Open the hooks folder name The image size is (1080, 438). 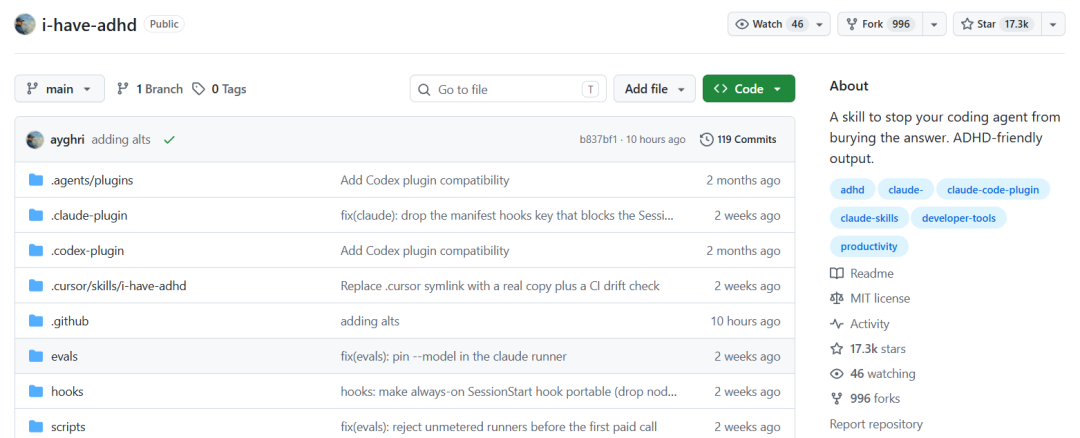pyautogui.click(x=67, y=391)
